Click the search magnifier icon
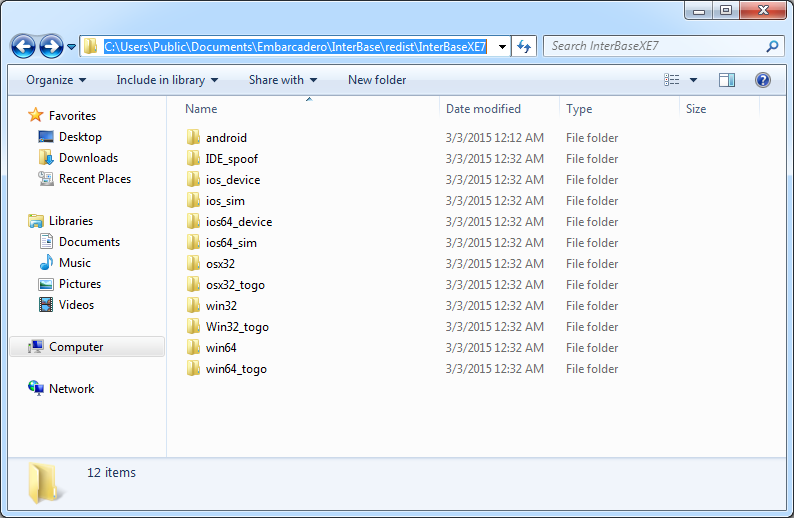 (772, 46)
